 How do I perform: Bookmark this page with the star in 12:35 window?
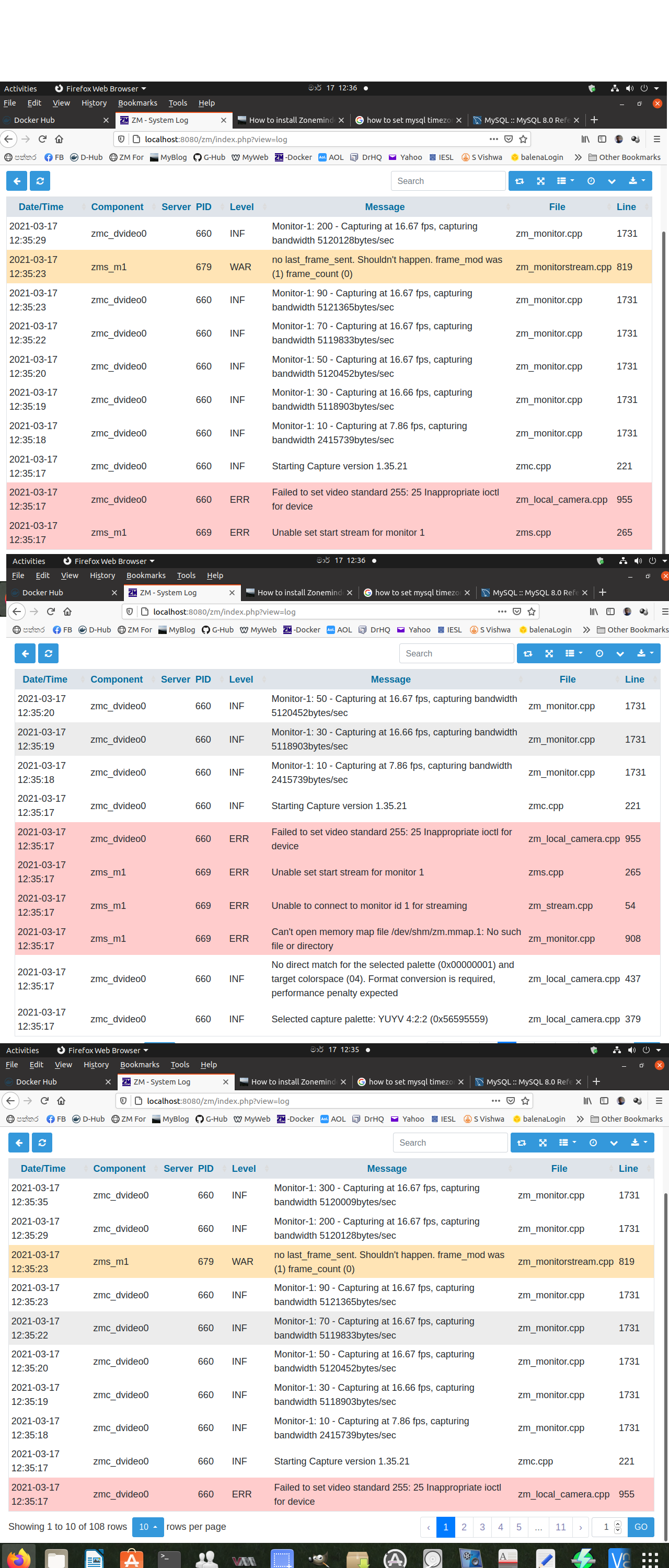pyautogui.click(x=525, y=1101)
